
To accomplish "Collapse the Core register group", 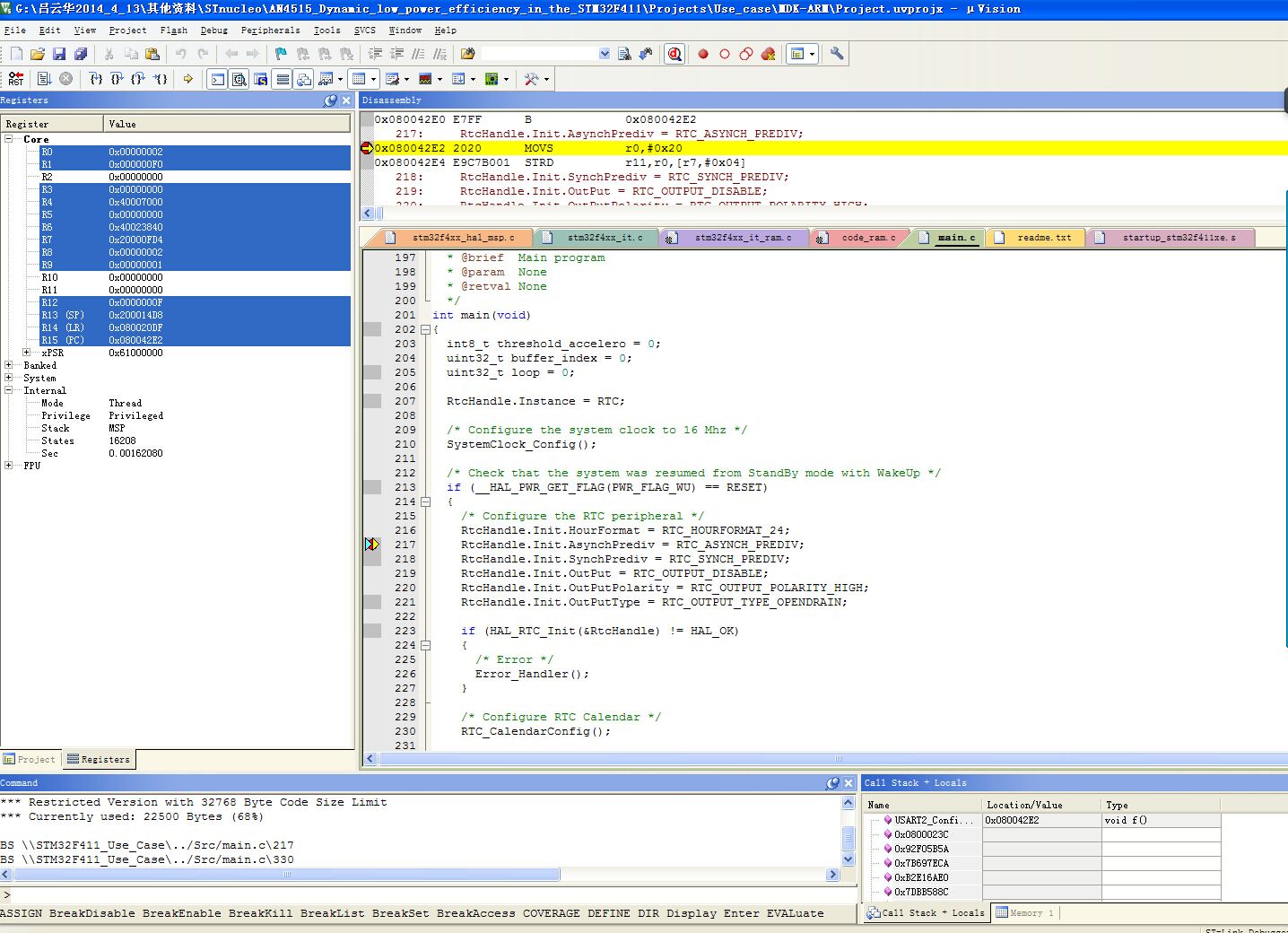I will 9,139.
